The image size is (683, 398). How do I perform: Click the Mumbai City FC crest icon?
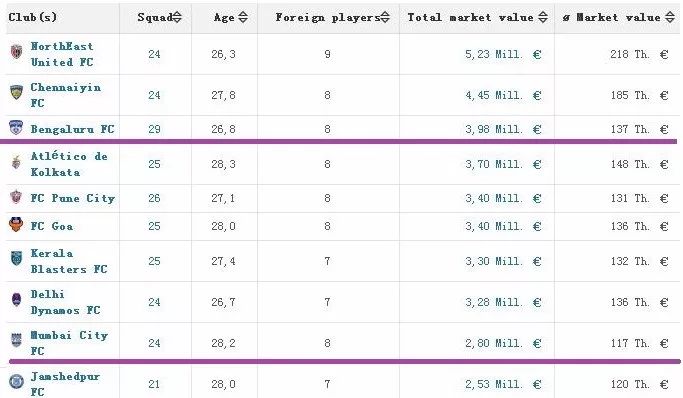16,340
